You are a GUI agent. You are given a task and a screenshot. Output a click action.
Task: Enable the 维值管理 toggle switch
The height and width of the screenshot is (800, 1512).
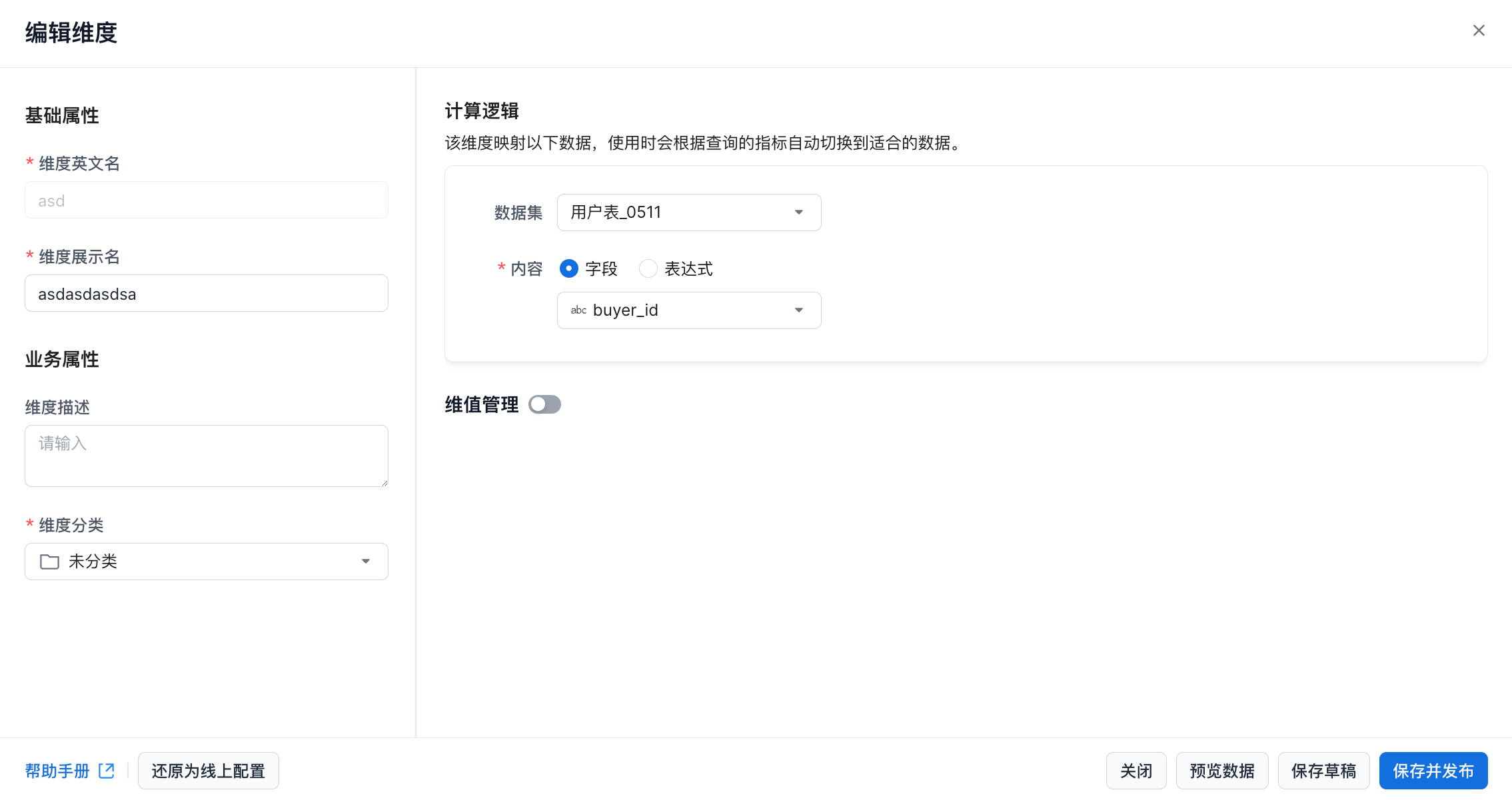544,404
